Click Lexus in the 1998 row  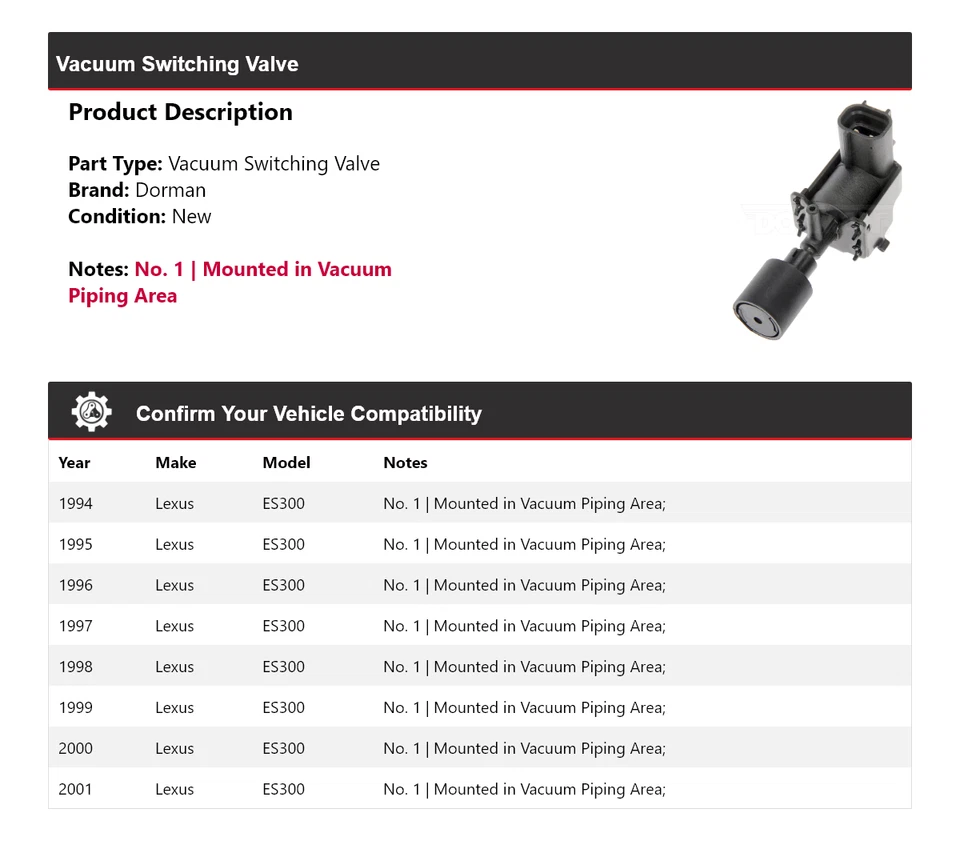(x=174, y=667)
